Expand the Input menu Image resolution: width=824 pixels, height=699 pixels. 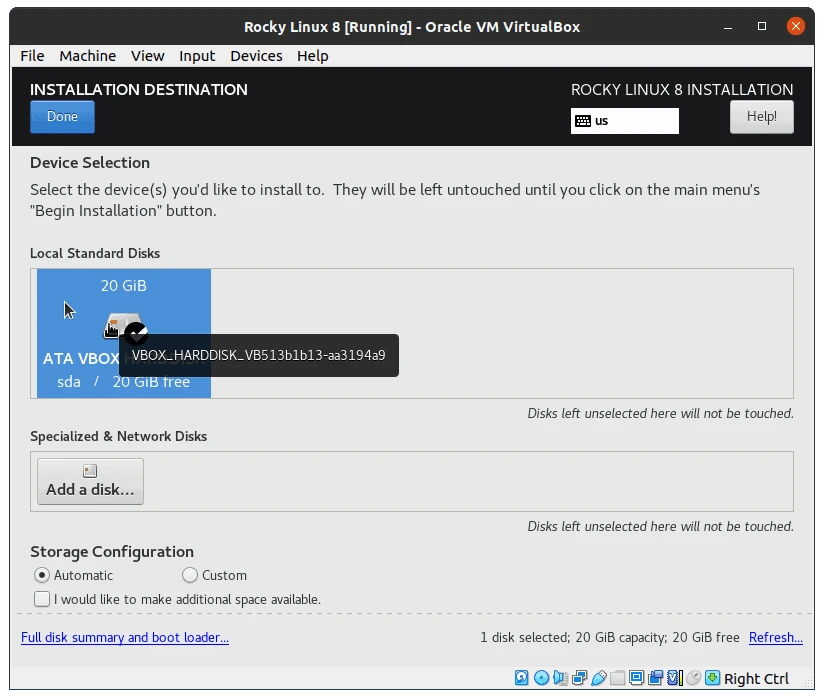pos(197,56)
